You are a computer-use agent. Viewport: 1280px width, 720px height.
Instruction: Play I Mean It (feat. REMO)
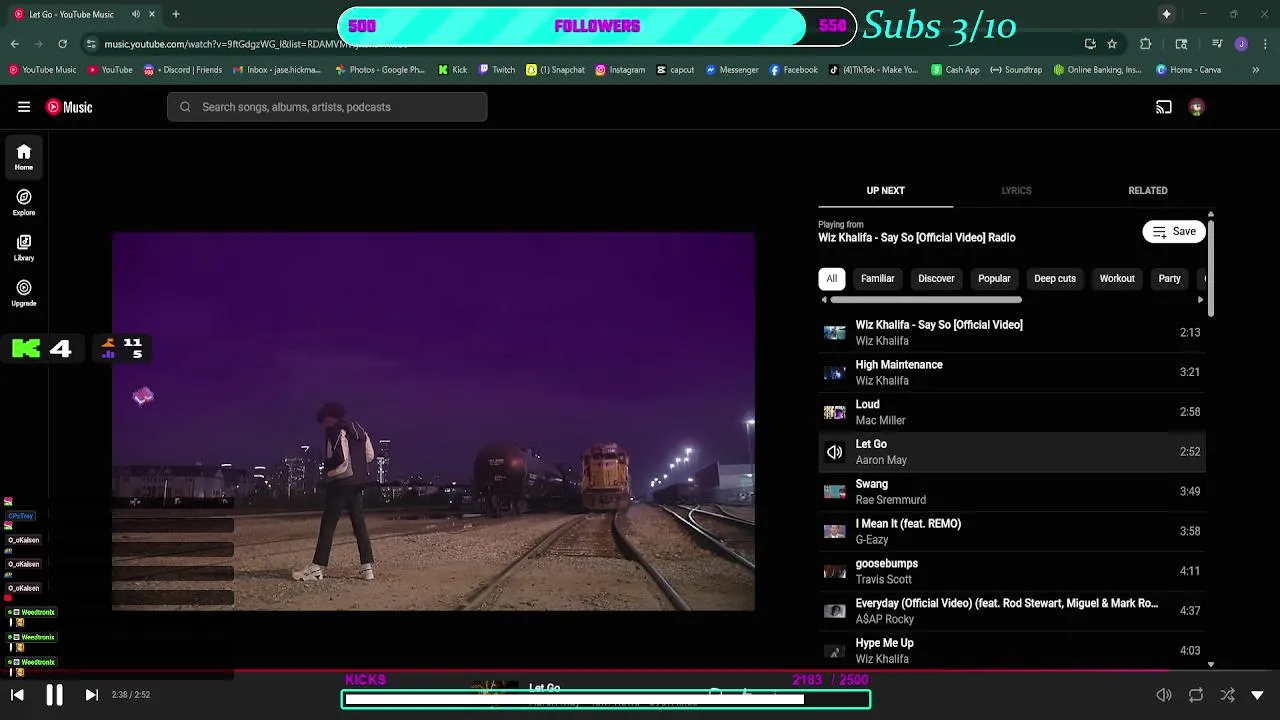pyautogui.click(x=1012, y=531)
